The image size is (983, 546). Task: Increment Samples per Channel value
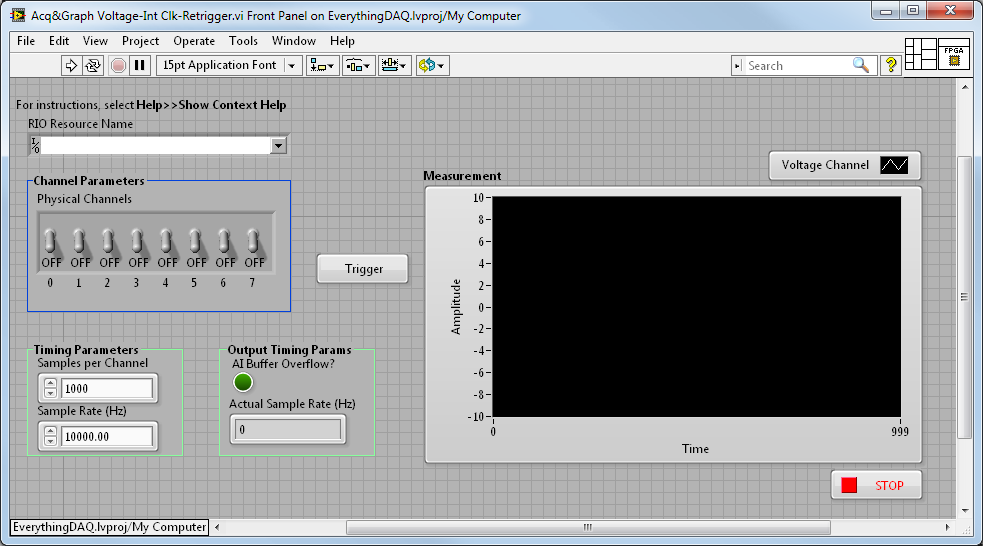[51, 383]
